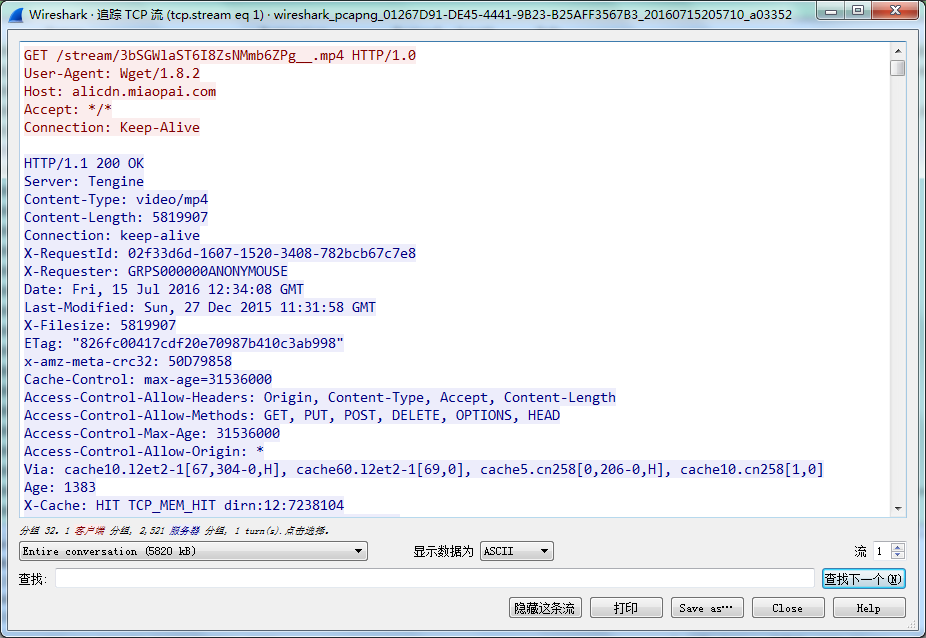Click the 隐藏这条流 hide stream button
926x638 pixels.
[545, 608]
